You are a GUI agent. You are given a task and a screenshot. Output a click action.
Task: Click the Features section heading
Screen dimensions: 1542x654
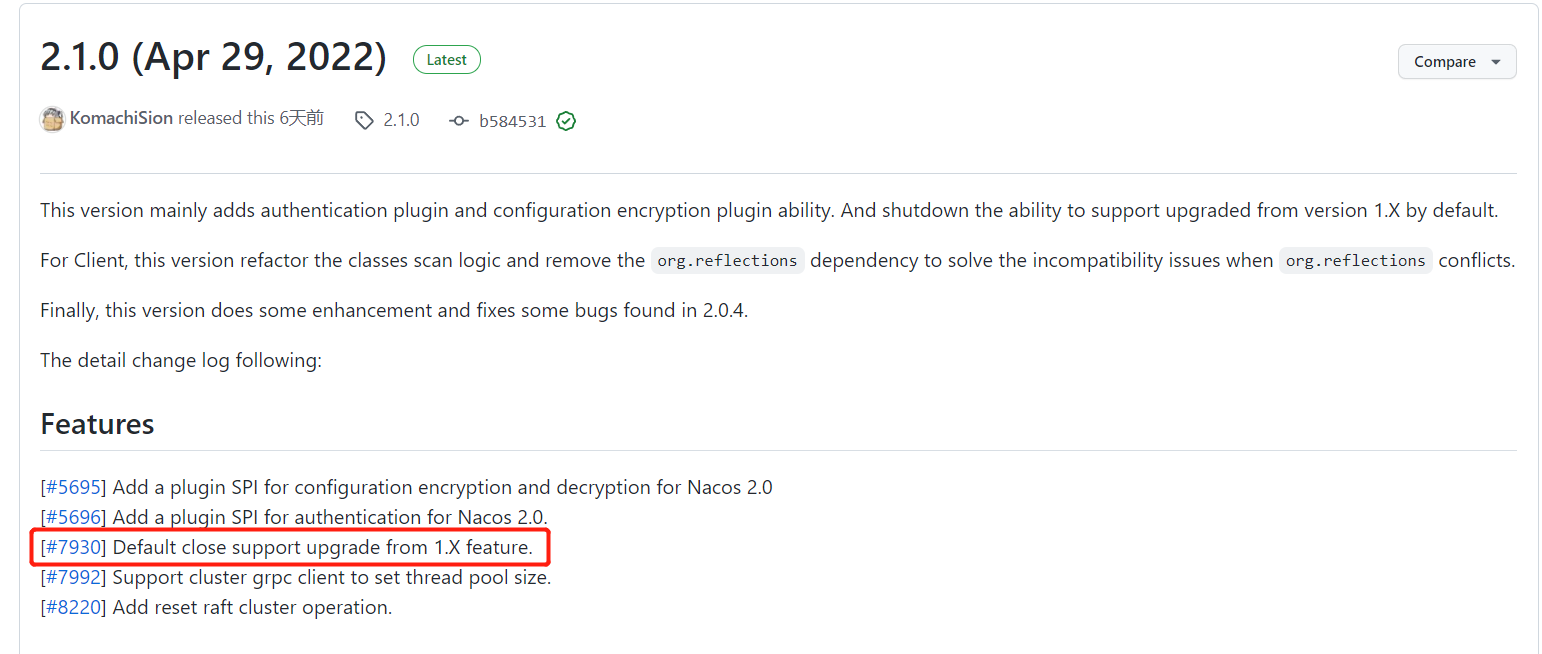[x=97, y=424]
